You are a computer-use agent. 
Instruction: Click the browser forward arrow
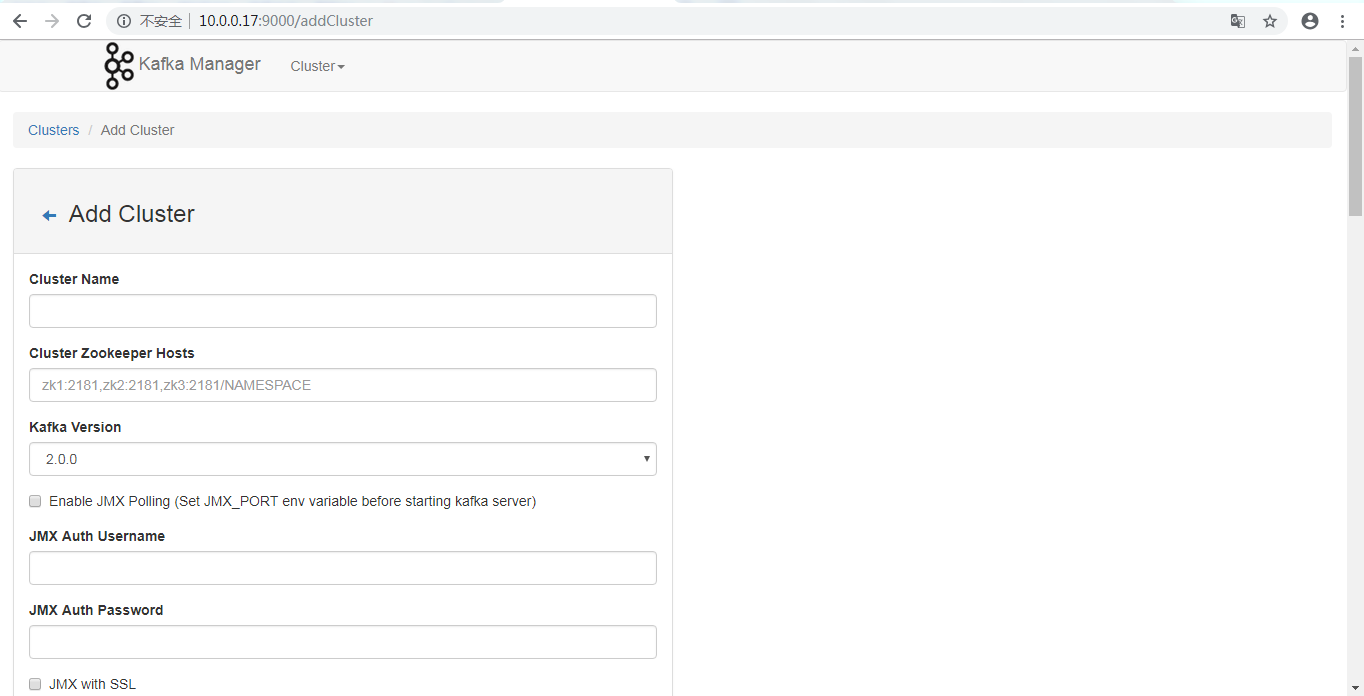coord(52,21)
